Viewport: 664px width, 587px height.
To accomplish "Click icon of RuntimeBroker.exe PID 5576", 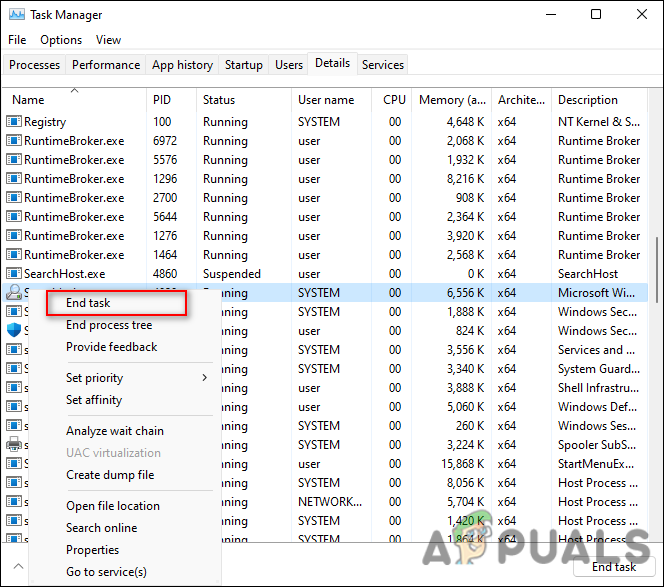I will (14, 160).
